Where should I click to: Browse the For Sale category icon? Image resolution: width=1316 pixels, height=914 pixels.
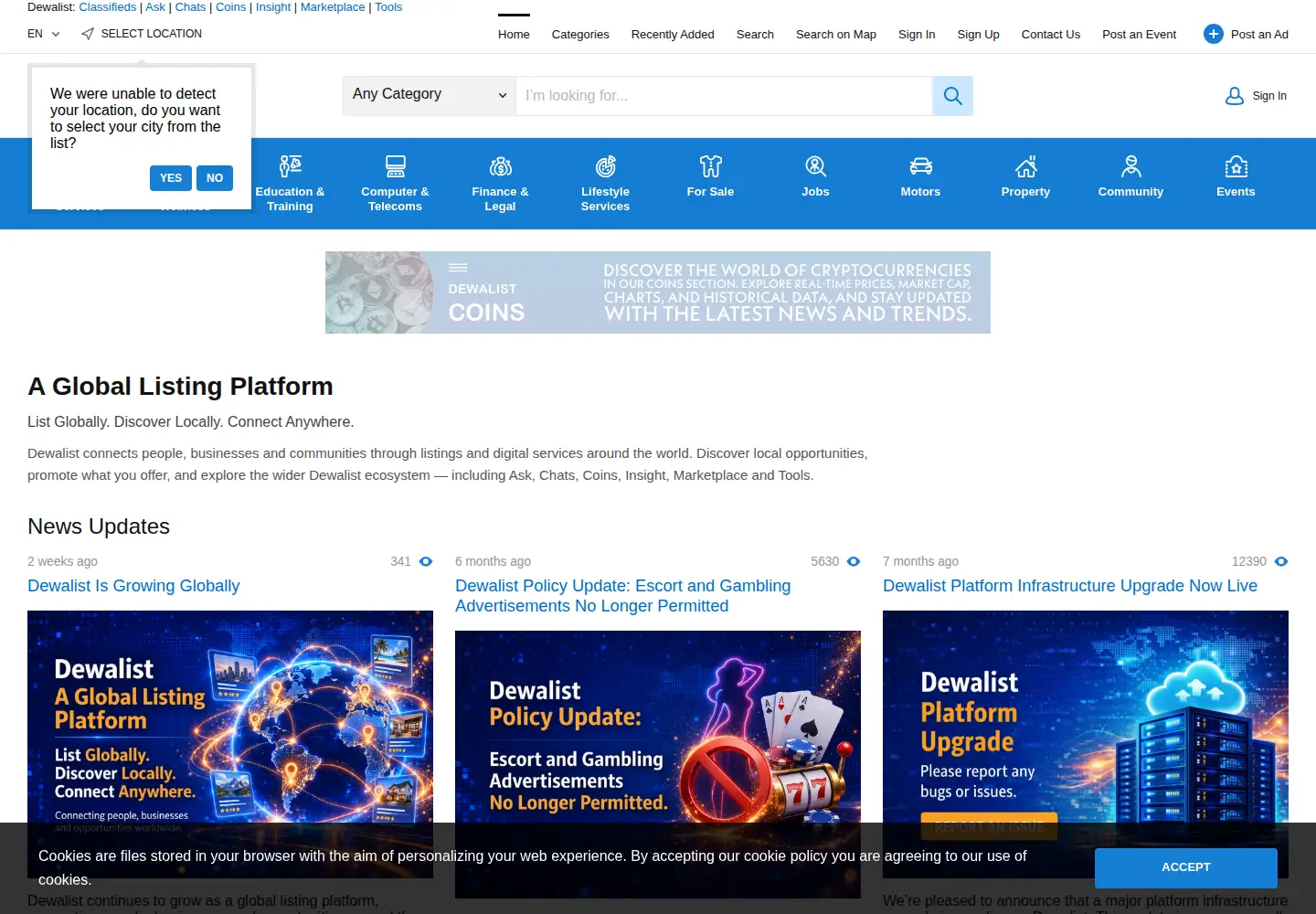coord(710,165)
